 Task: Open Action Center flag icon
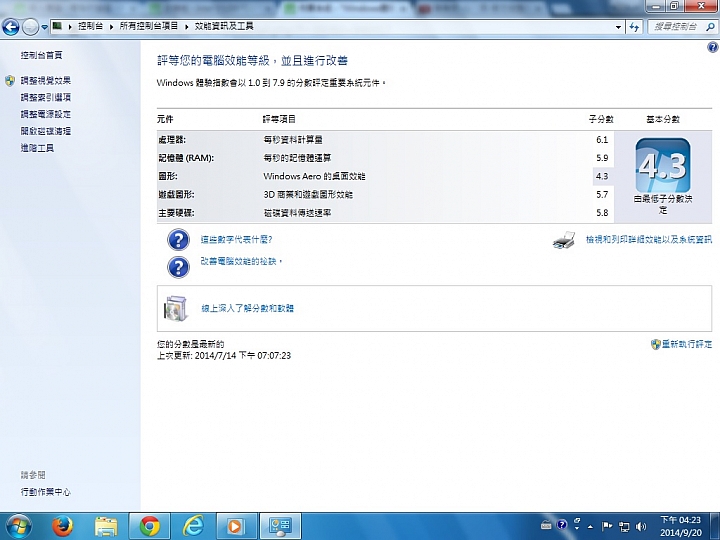[607, 526]
